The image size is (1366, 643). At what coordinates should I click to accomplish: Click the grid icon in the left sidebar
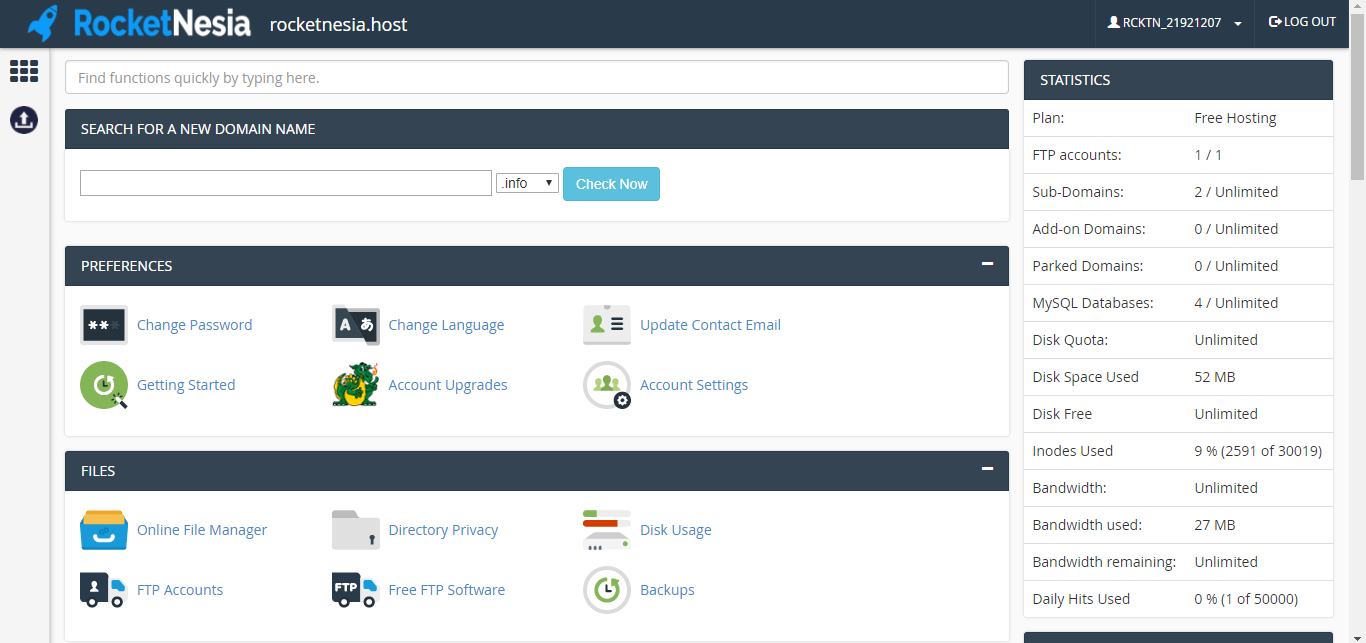coord(23,71)
